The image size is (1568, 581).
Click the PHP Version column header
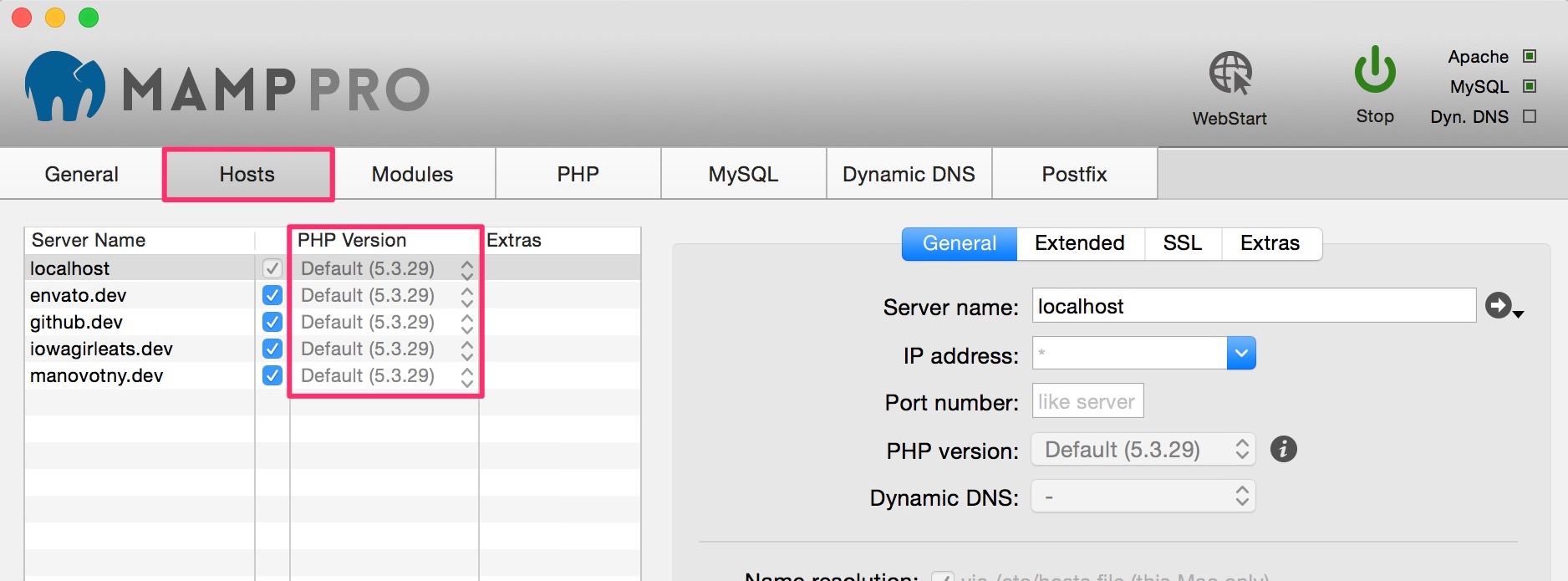tap(384, 241)
